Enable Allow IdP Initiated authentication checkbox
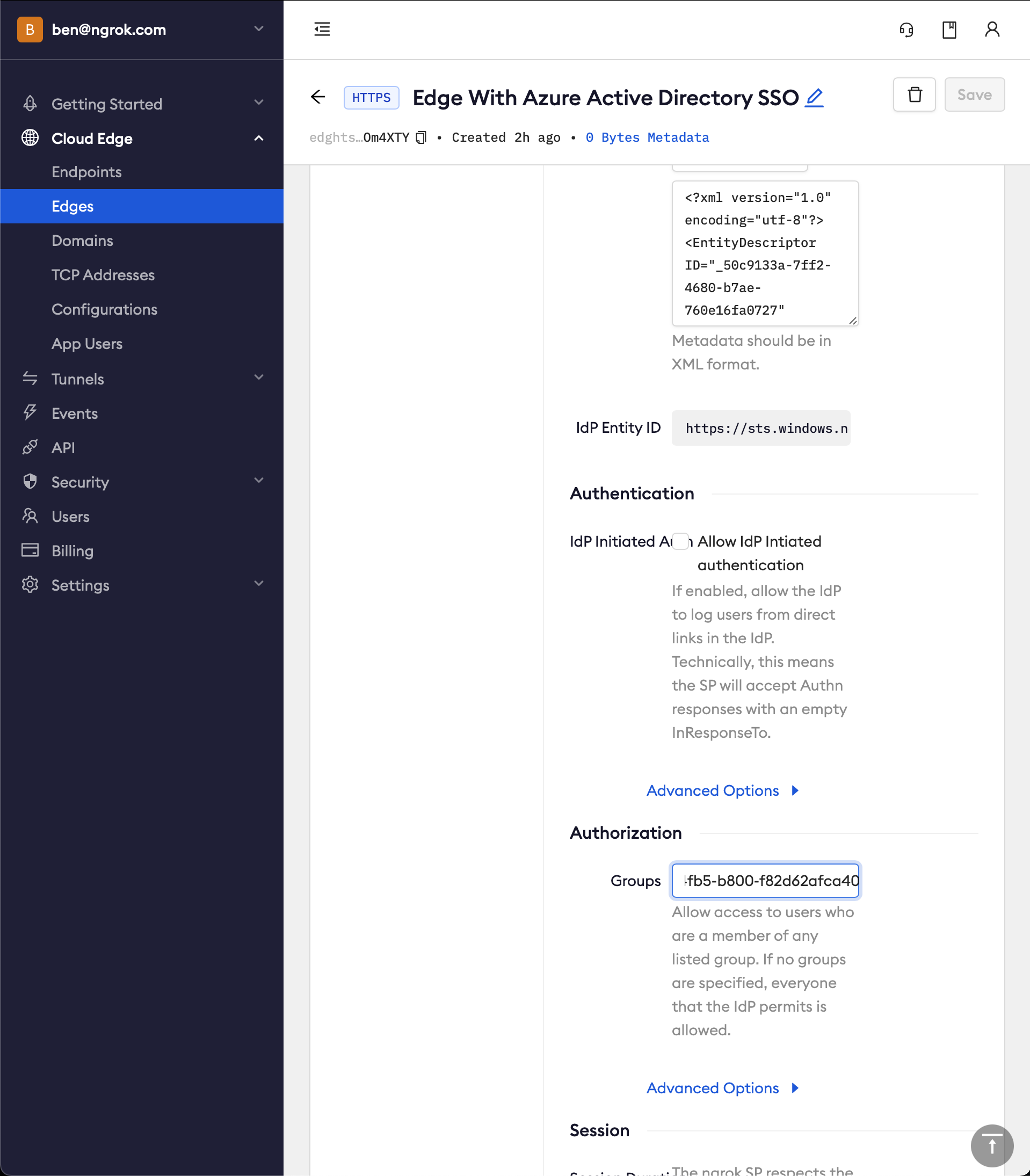1030x1176 pixels. [680, 541]
